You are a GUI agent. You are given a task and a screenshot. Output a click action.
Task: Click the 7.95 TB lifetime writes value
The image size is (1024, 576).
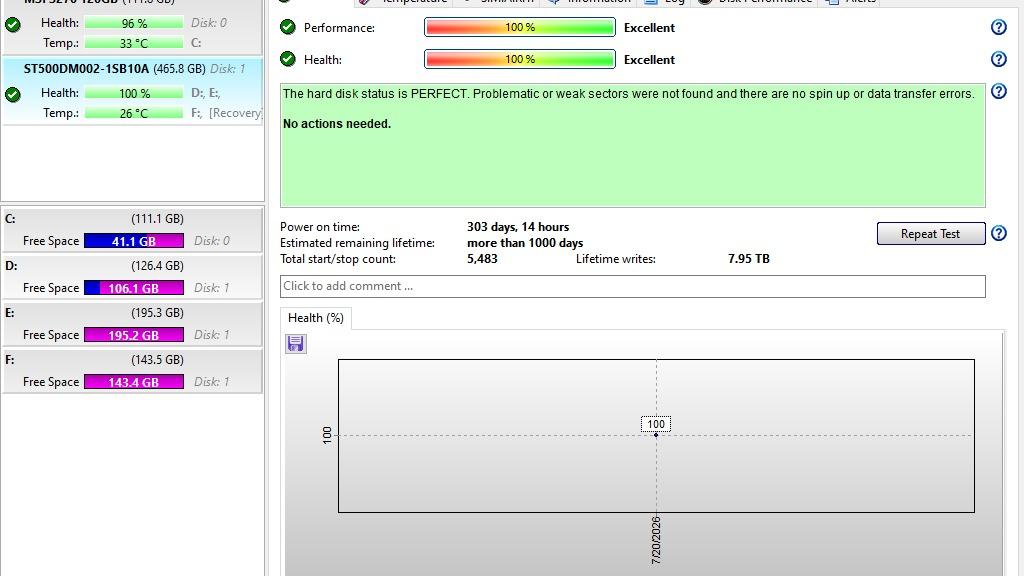pos(748,259)
